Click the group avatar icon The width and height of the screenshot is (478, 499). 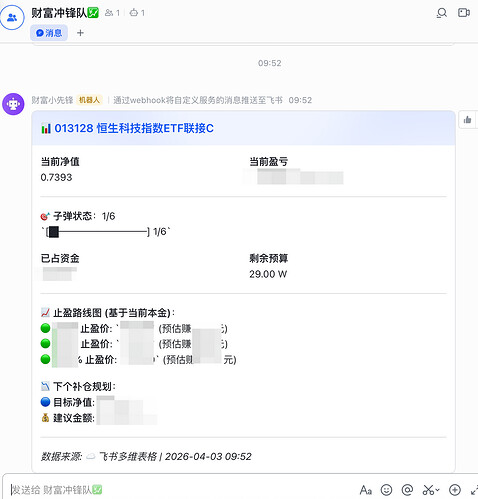pyautogui.click(x=12, y=17)
